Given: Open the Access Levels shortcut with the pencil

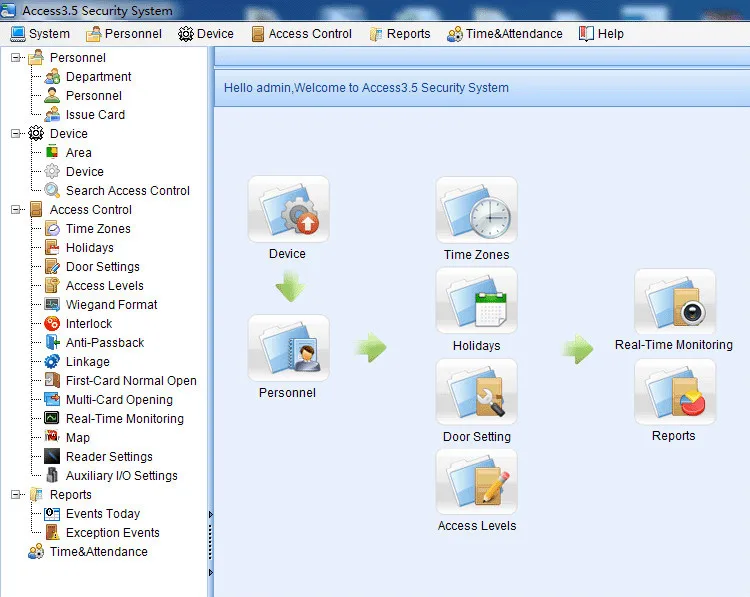Looking at the screenshot, I should 476,481.
